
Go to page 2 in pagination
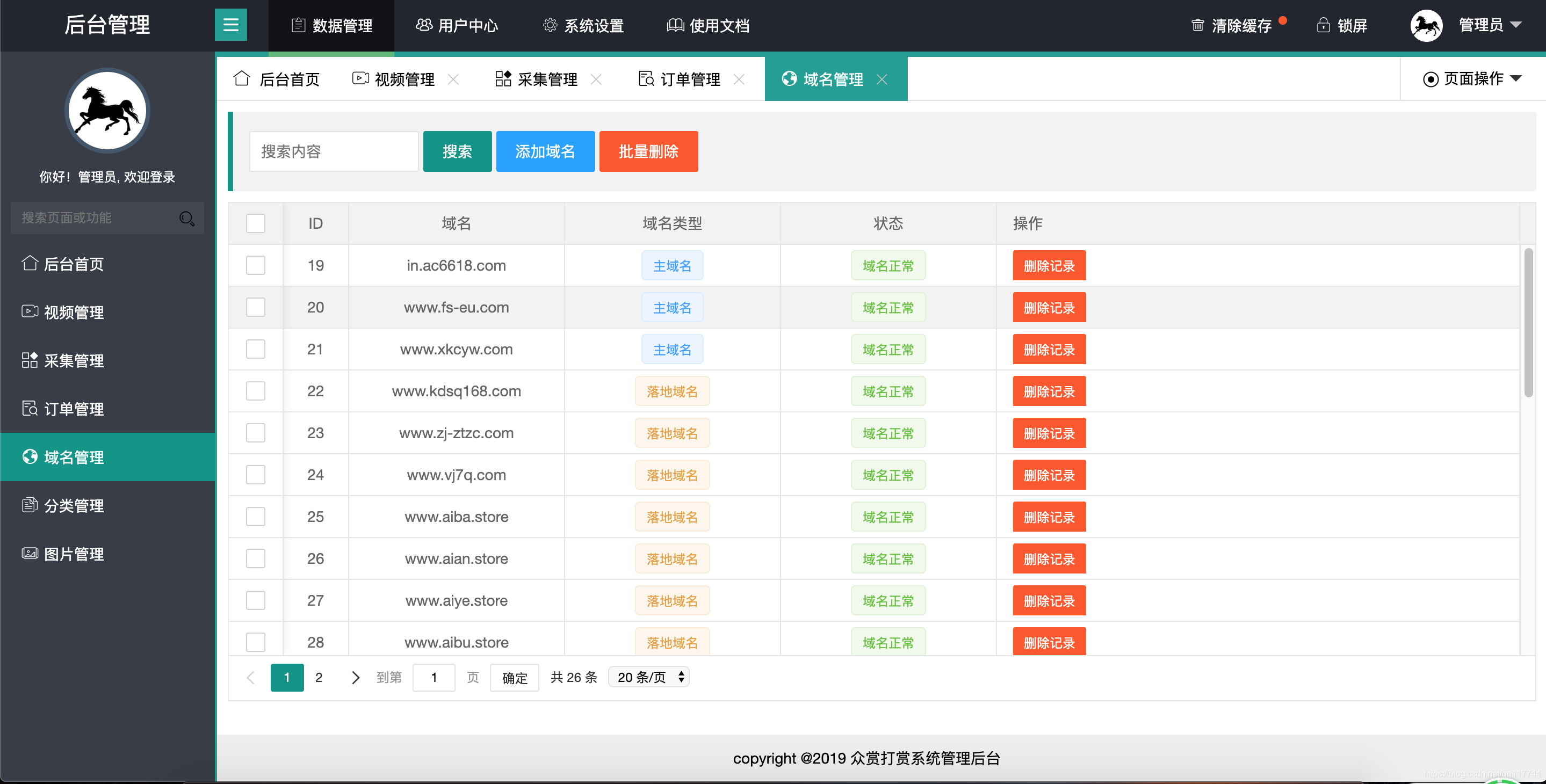click(319, 677)
